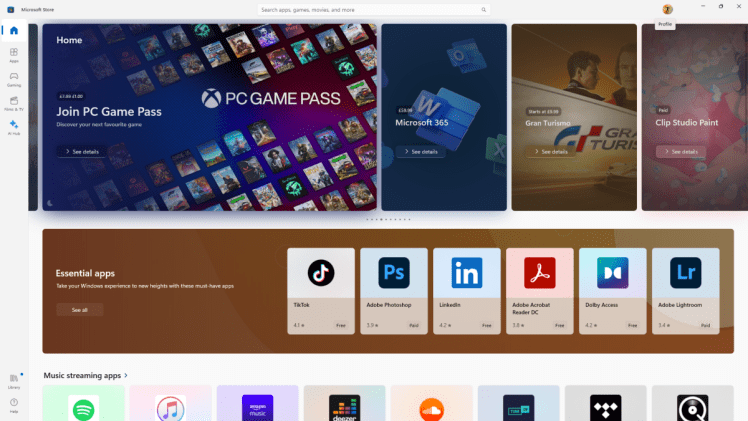Open Films & TV section
The height and width of the screenshot is (421, 748).
14,102
